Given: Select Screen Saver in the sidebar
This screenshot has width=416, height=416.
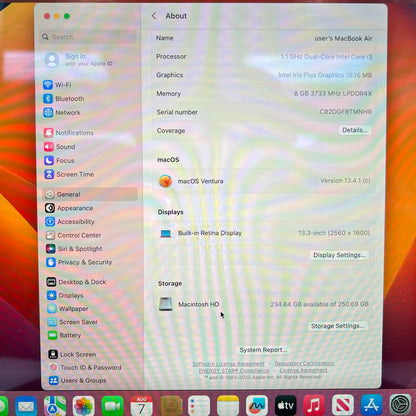Looking at the screenshot, I should [73, 322].
